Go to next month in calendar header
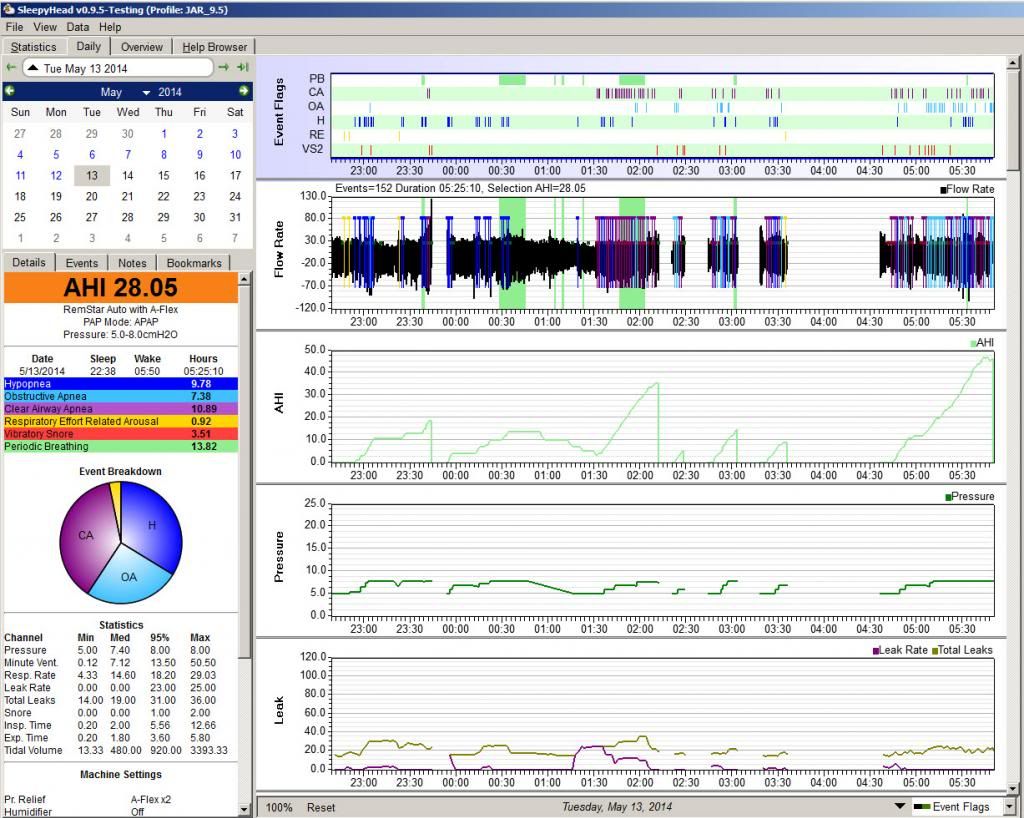 (x=244, y=91)
